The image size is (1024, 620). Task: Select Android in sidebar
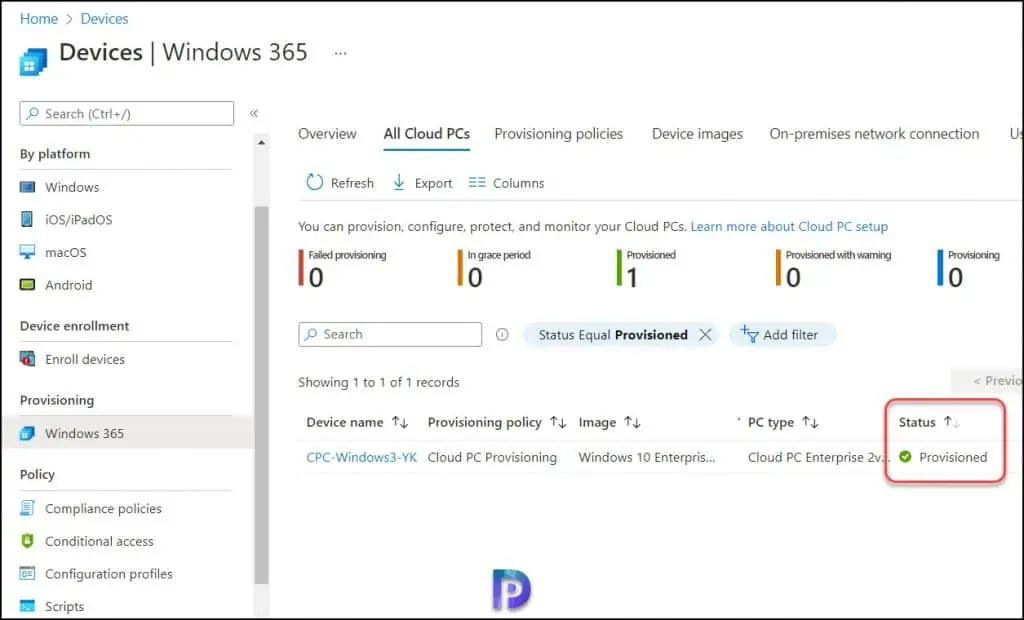[69, 286]
